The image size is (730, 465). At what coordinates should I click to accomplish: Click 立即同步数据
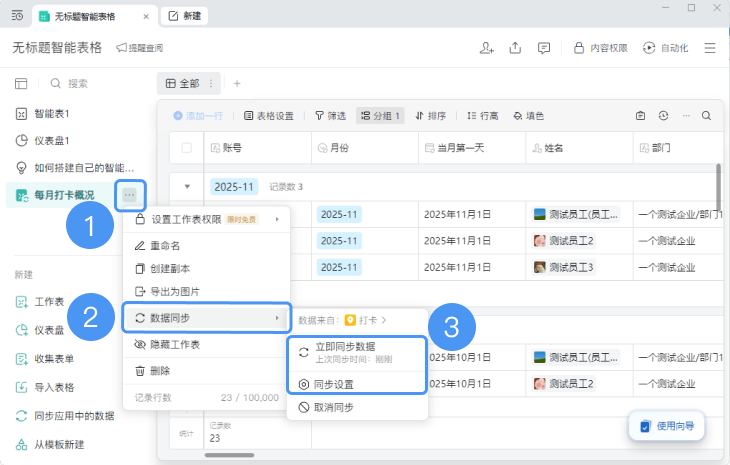[357, 353]
